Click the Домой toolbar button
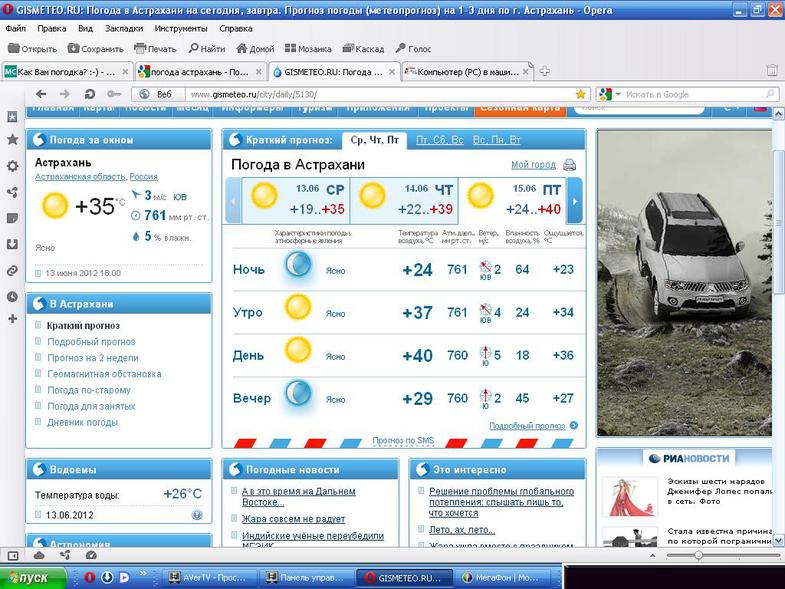The image size is (785, 589). [255, 49]
